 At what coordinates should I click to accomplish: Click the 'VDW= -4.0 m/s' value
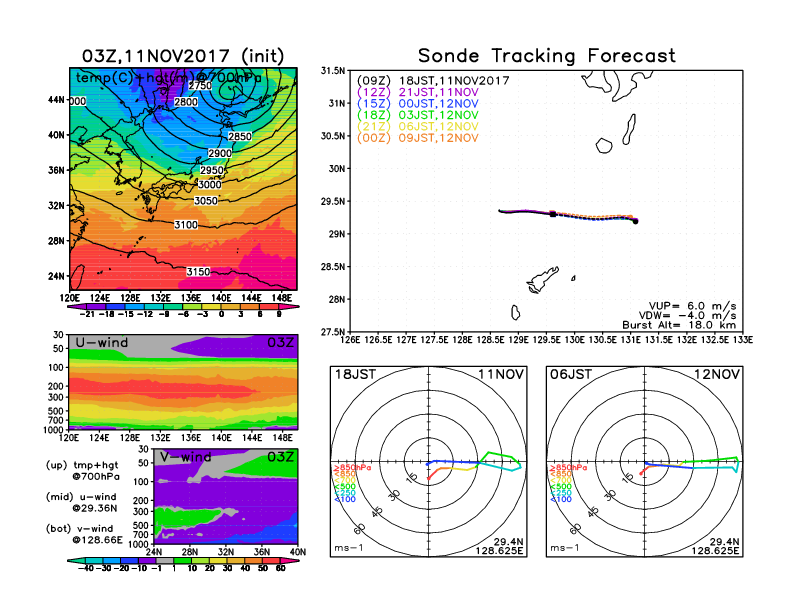[x=687, y=316]
